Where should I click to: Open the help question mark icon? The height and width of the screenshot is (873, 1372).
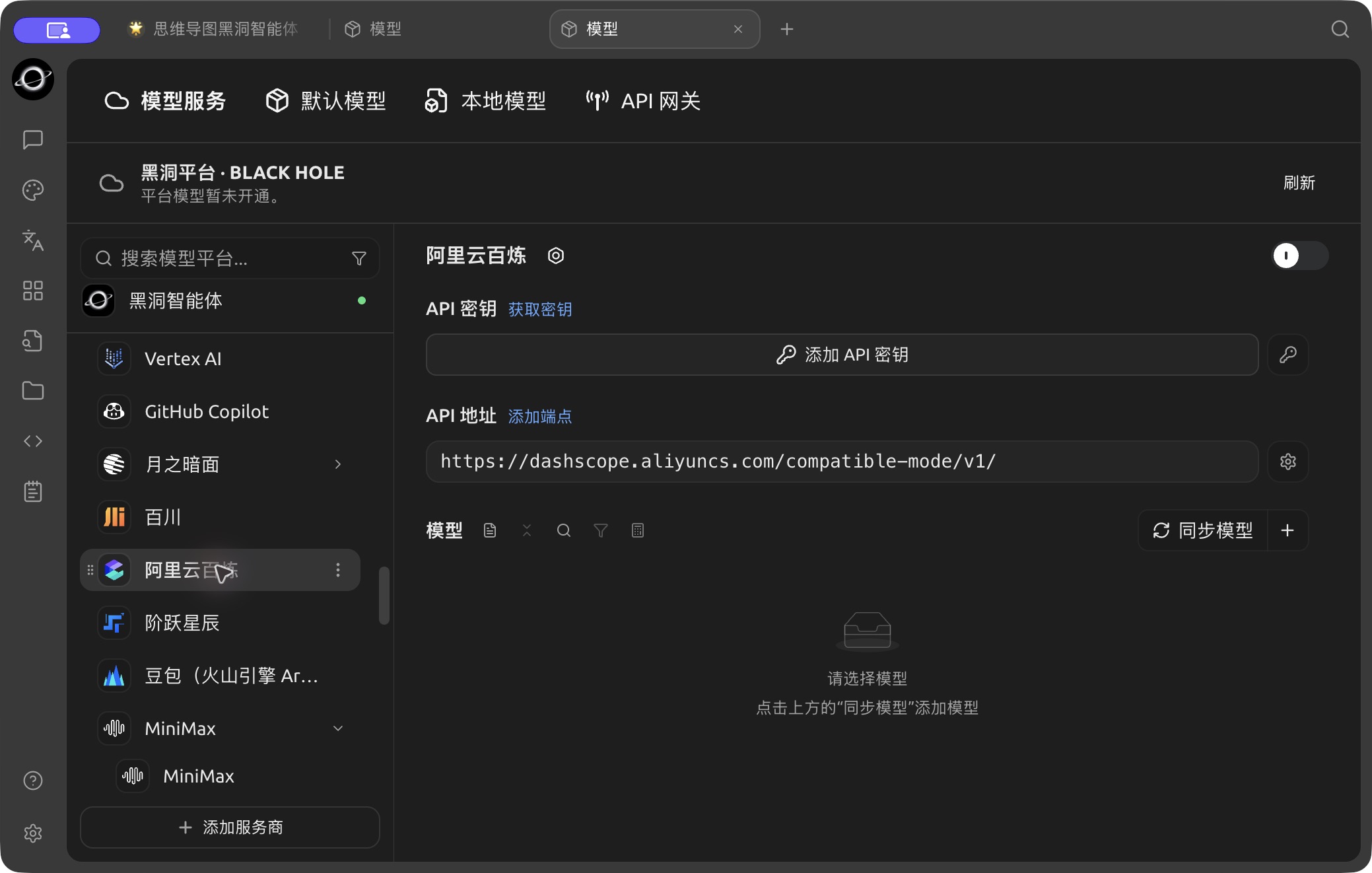33,781
